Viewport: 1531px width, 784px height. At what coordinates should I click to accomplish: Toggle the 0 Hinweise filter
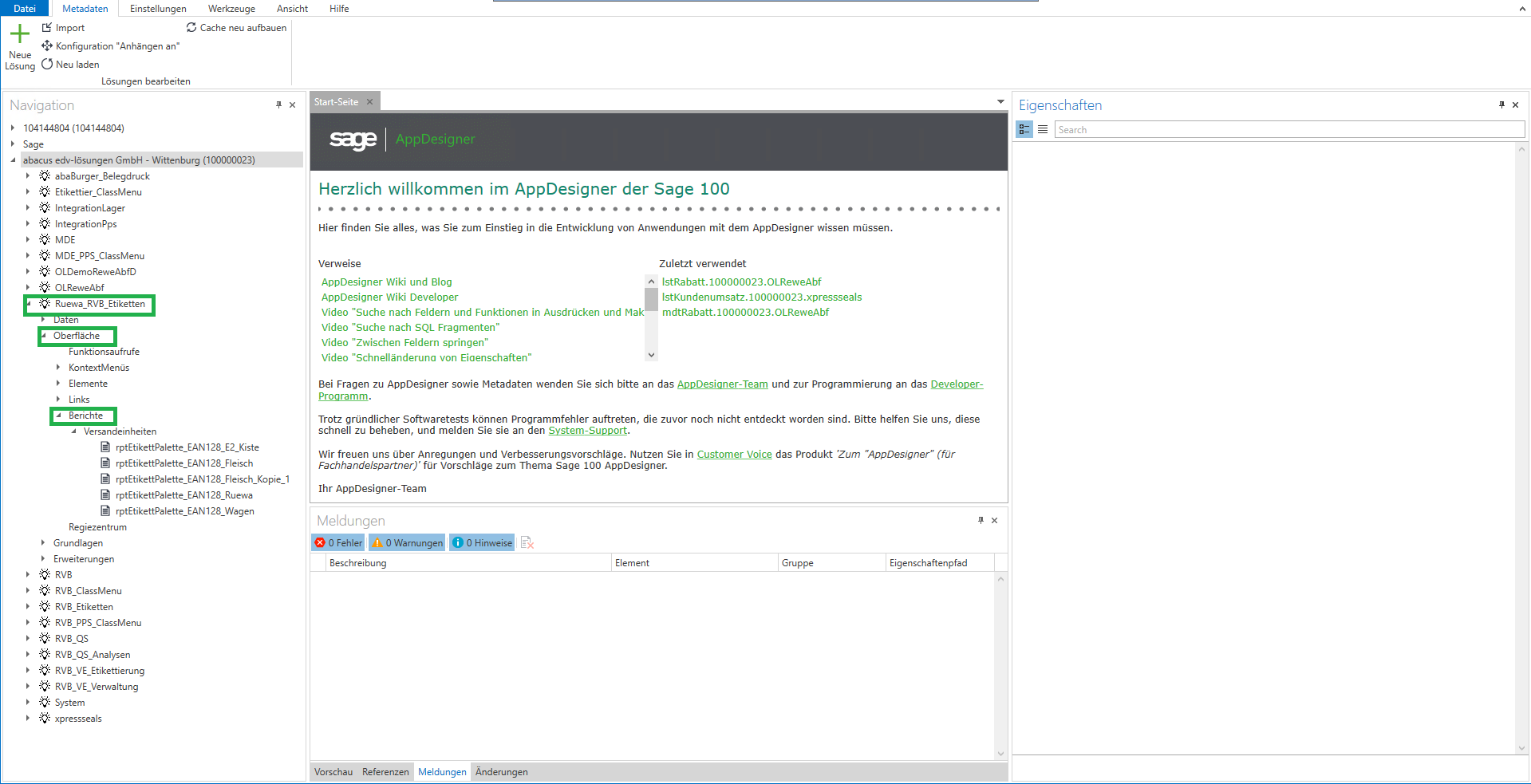(x=482, y=543)
